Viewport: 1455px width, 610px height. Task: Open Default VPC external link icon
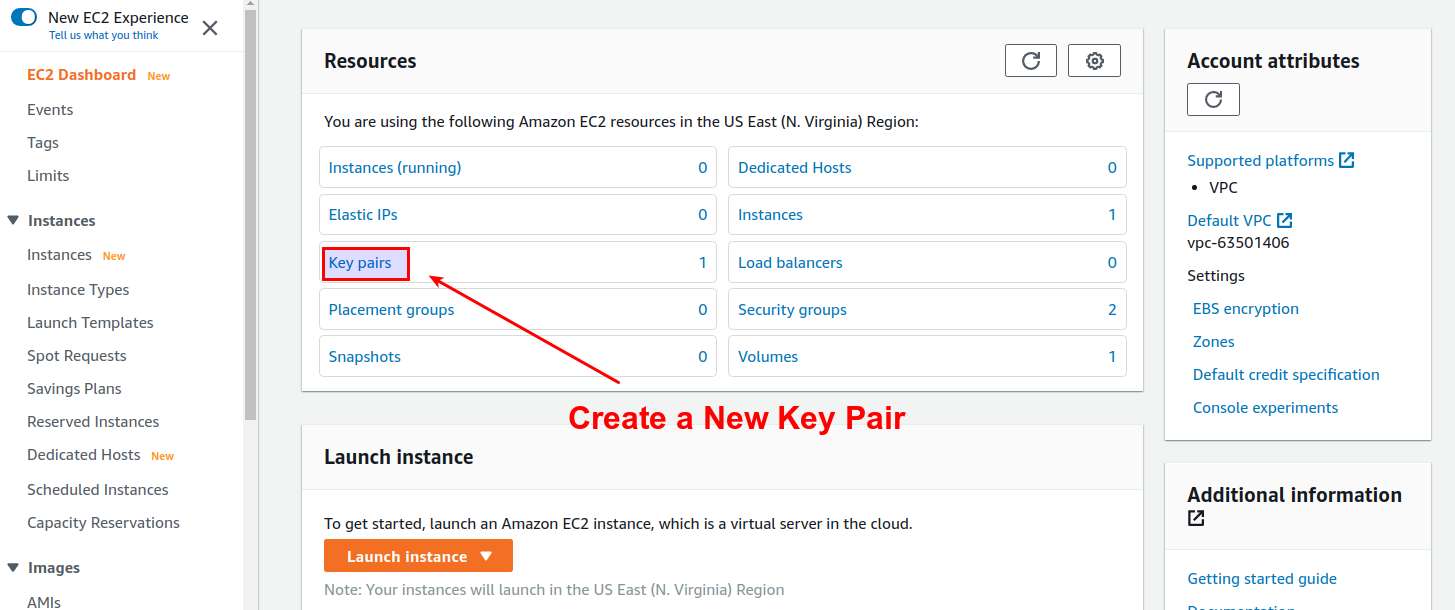click(x=1285, y=220)
